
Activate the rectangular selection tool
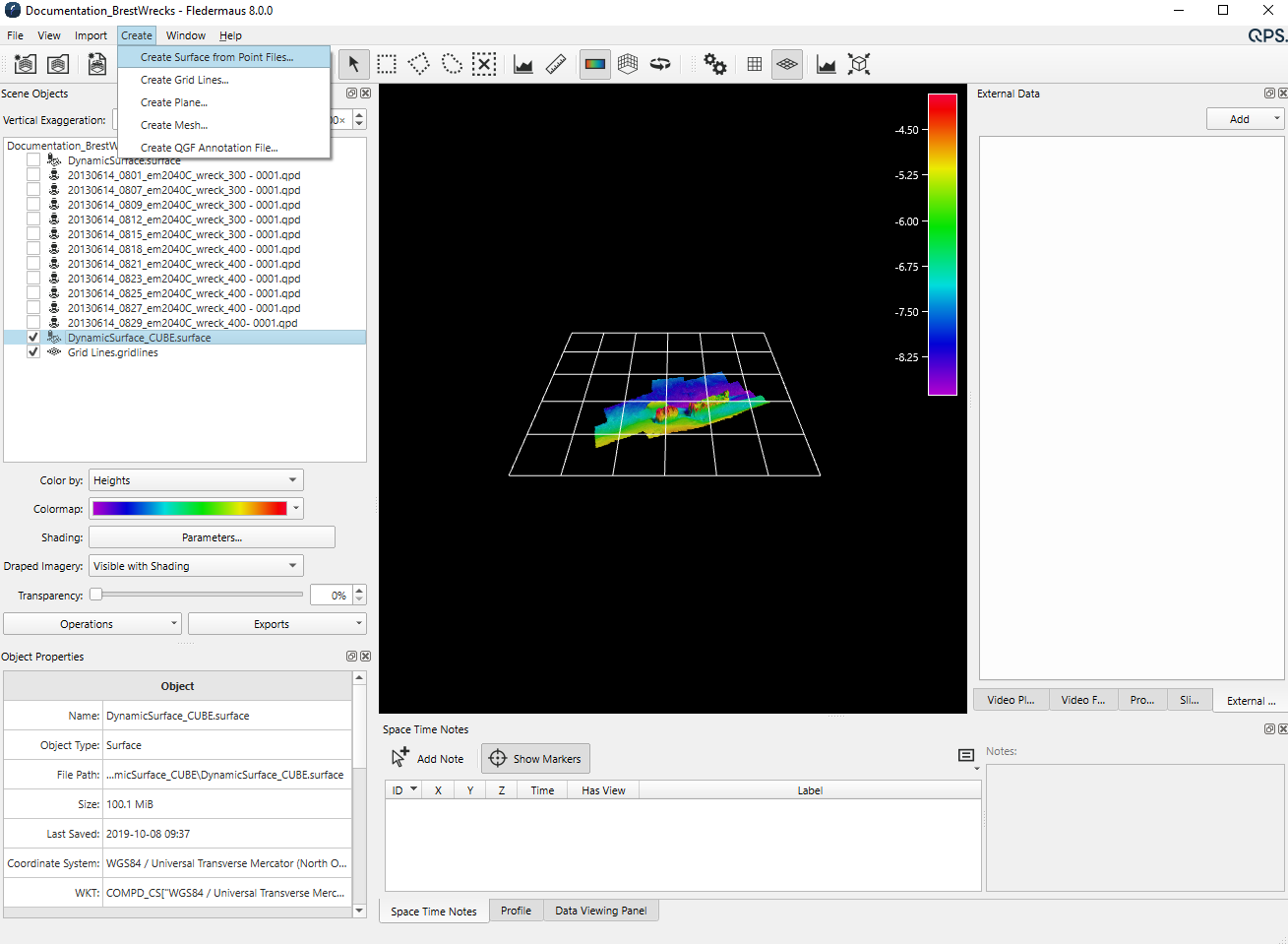point(387,65)
